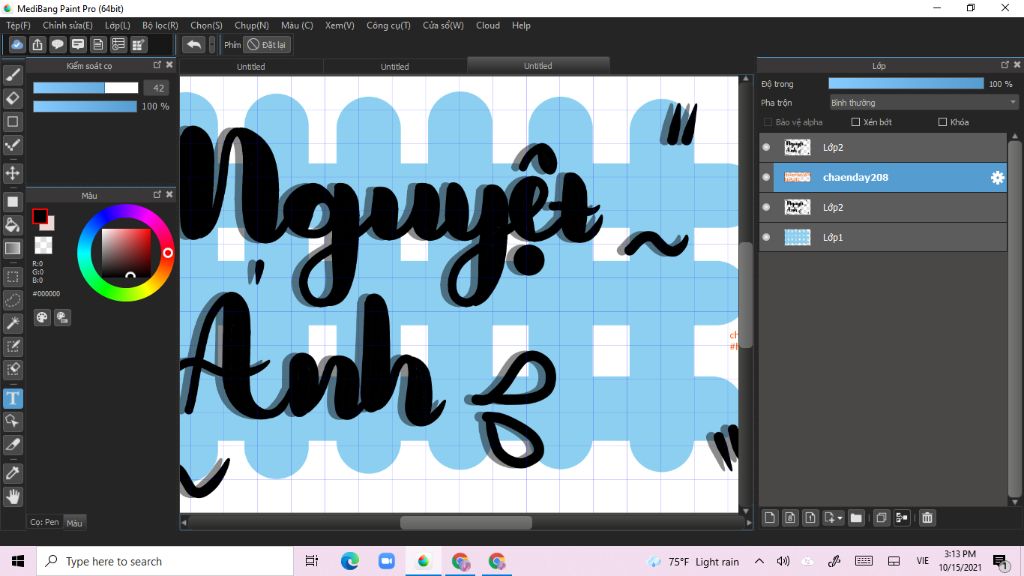Show hidden system tray icons
The height and width of the screenshot is (576, 1024).
759,561
